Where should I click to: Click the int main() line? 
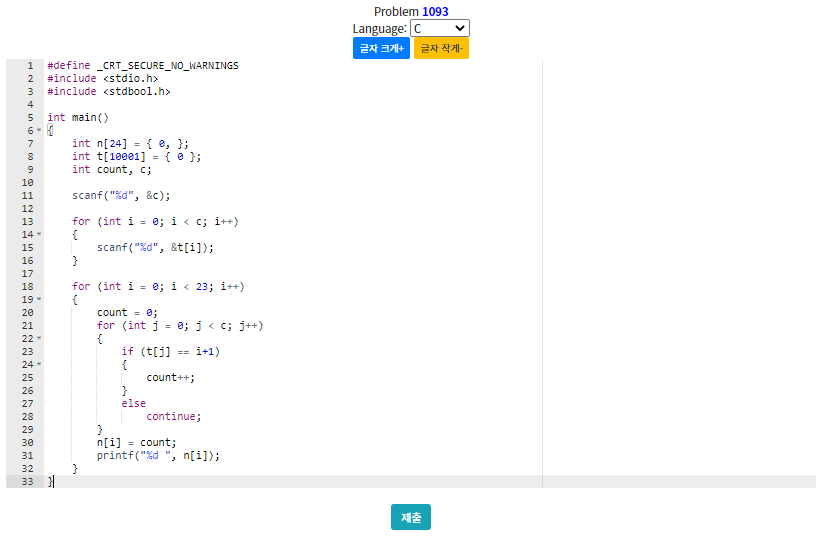point(78,117)
